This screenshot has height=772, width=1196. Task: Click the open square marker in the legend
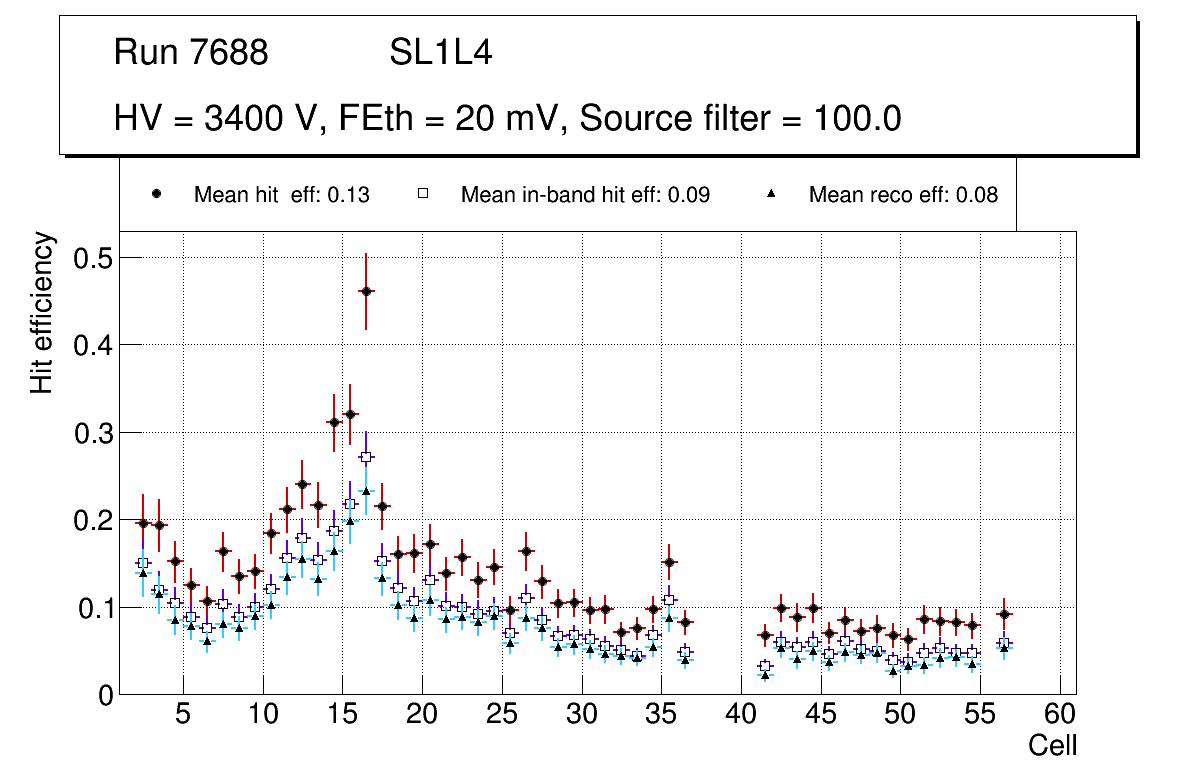click(x=422, y=194)
